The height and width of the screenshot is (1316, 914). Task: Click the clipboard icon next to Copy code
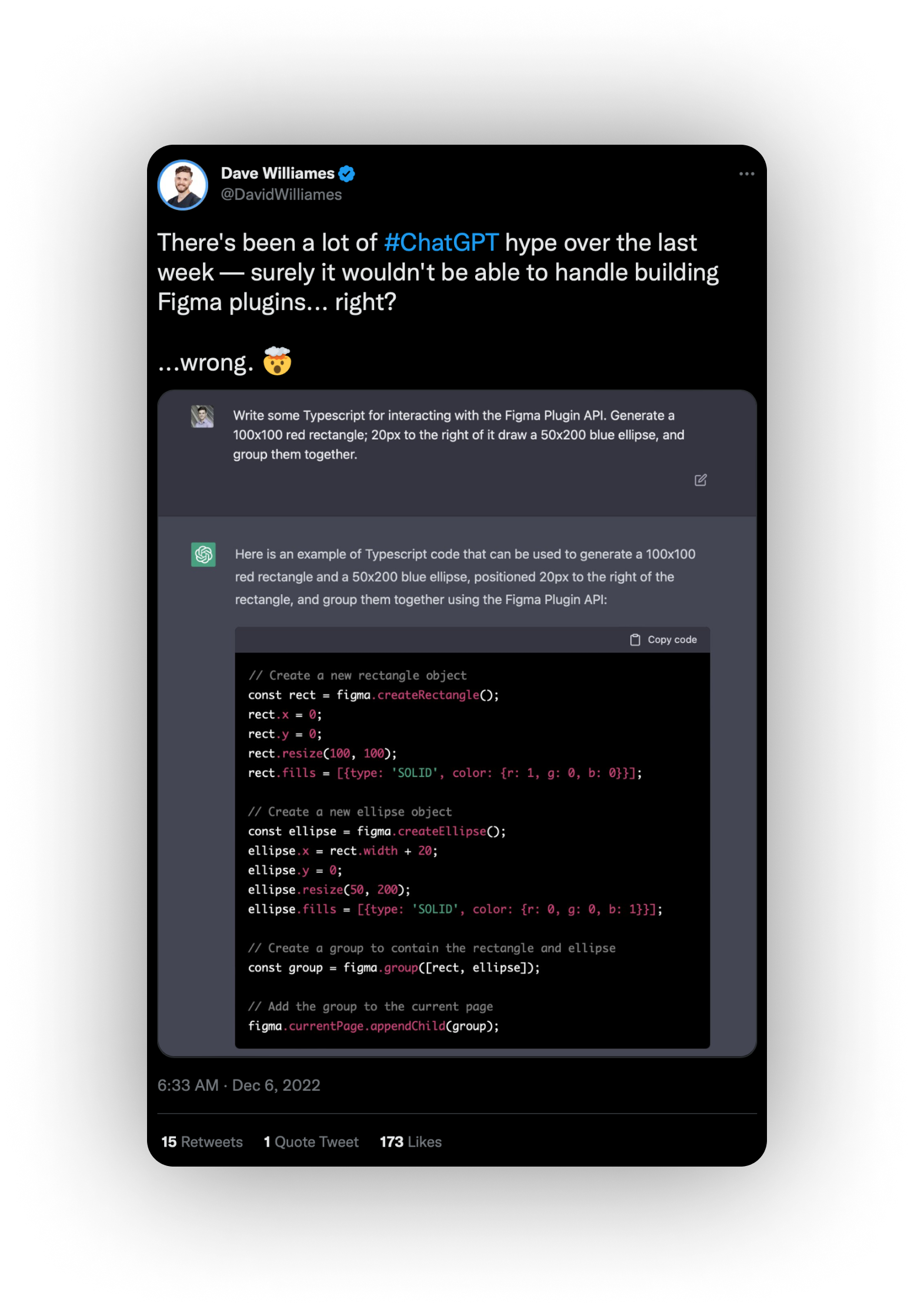click(x=635, y=639)
